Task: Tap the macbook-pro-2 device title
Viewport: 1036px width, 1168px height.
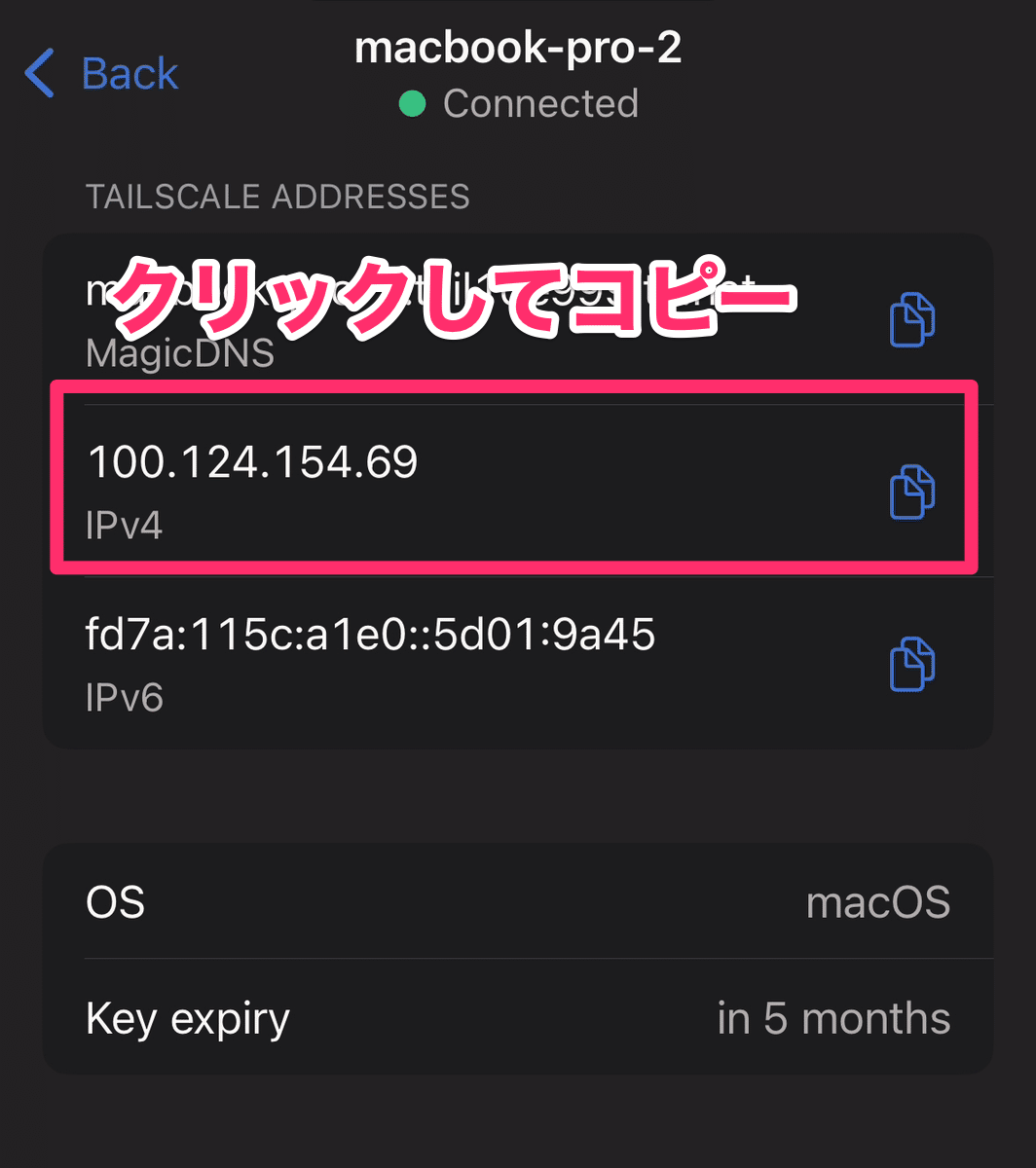Action: [517, 48]
